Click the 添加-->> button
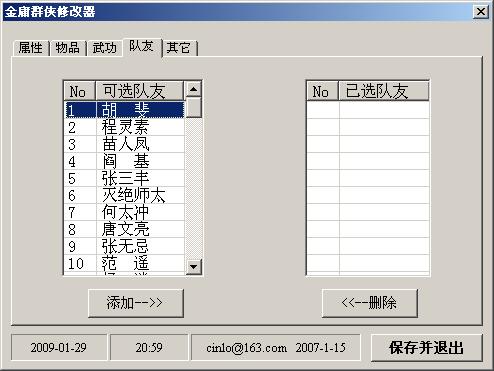This screenshot has width=494, height=371. coord(136,303)
